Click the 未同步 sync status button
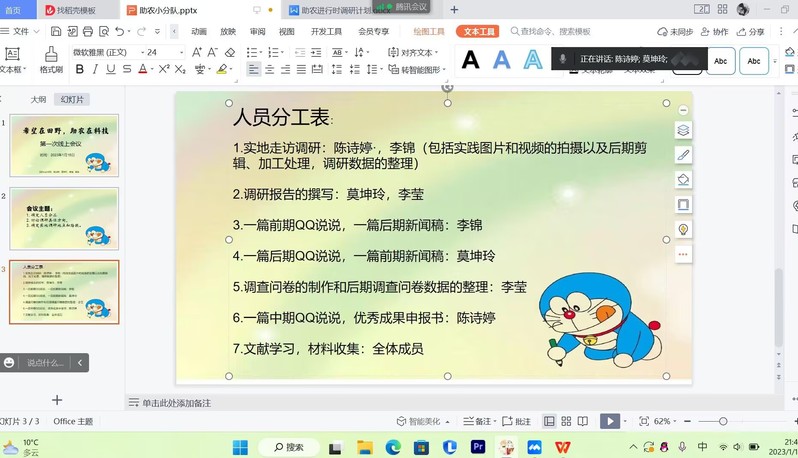Screen dimensions: 798x458 click(x=675, y=32)
